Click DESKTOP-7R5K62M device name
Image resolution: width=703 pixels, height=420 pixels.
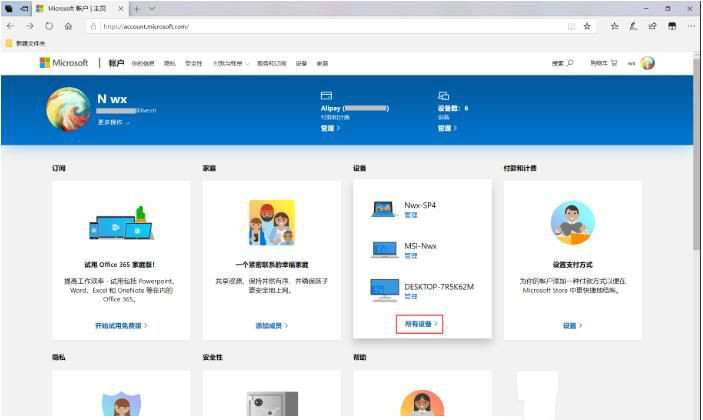click(x=439, y=286)
